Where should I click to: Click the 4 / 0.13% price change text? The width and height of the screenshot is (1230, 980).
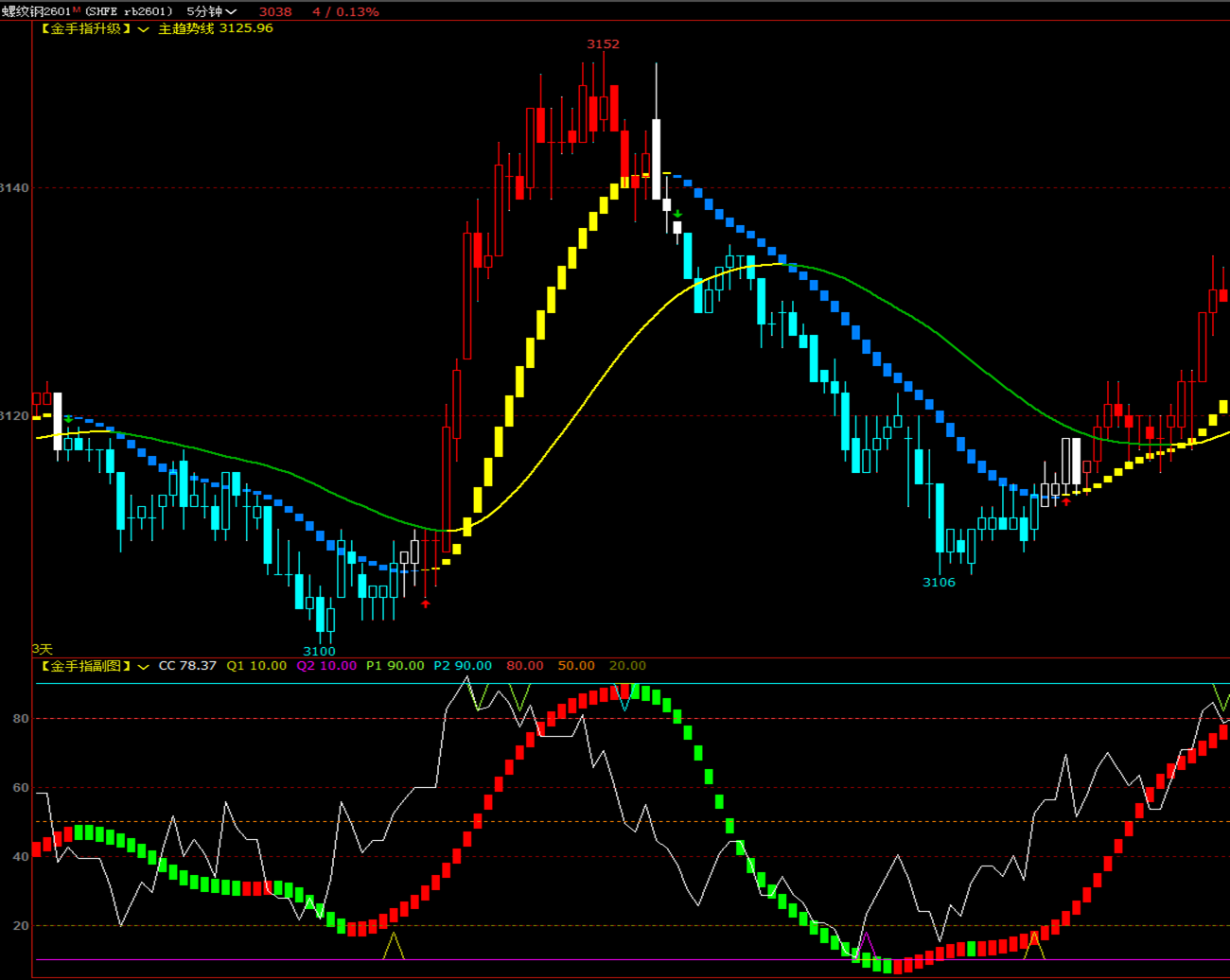345,11
